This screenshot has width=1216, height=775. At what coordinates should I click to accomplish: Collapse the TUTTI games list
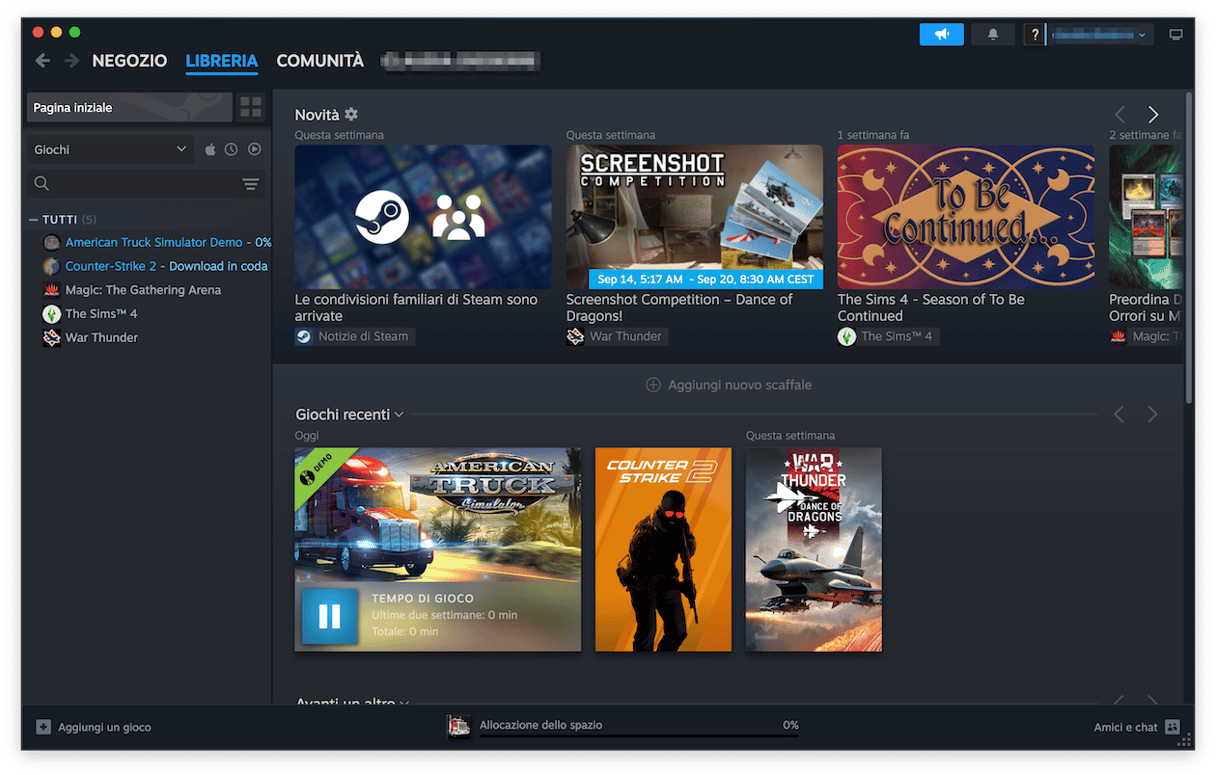[34, 220]
